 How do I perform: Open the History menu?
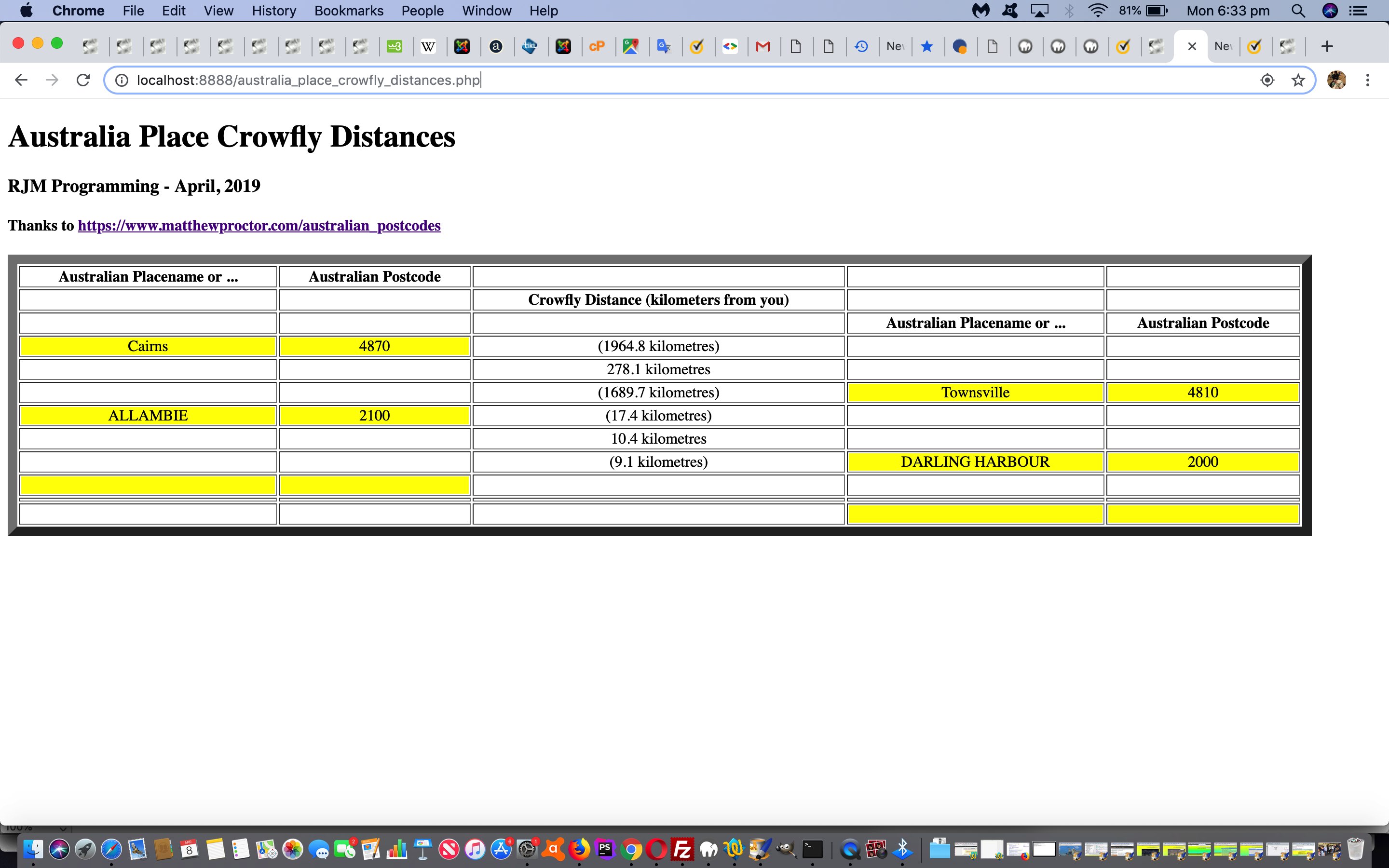274,11
